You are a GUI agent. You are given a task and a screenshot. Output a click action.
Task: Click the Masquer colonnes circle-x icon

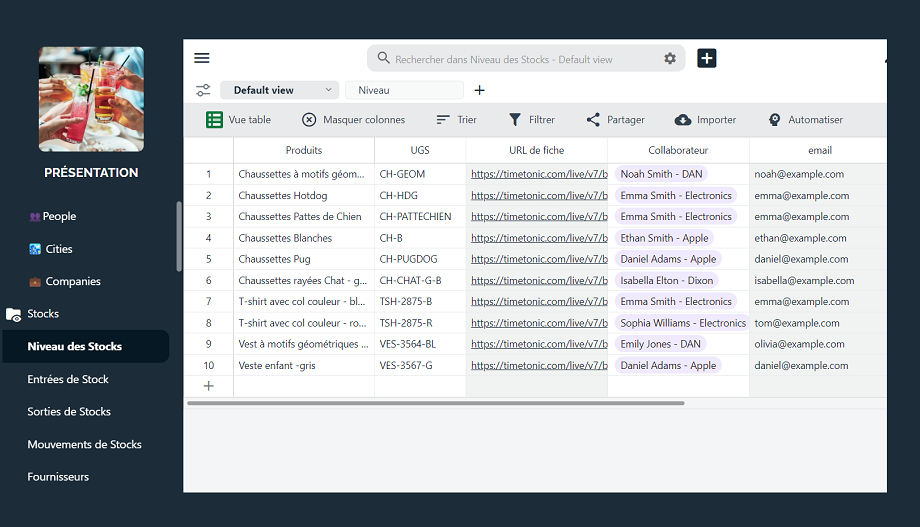point(309,120)
